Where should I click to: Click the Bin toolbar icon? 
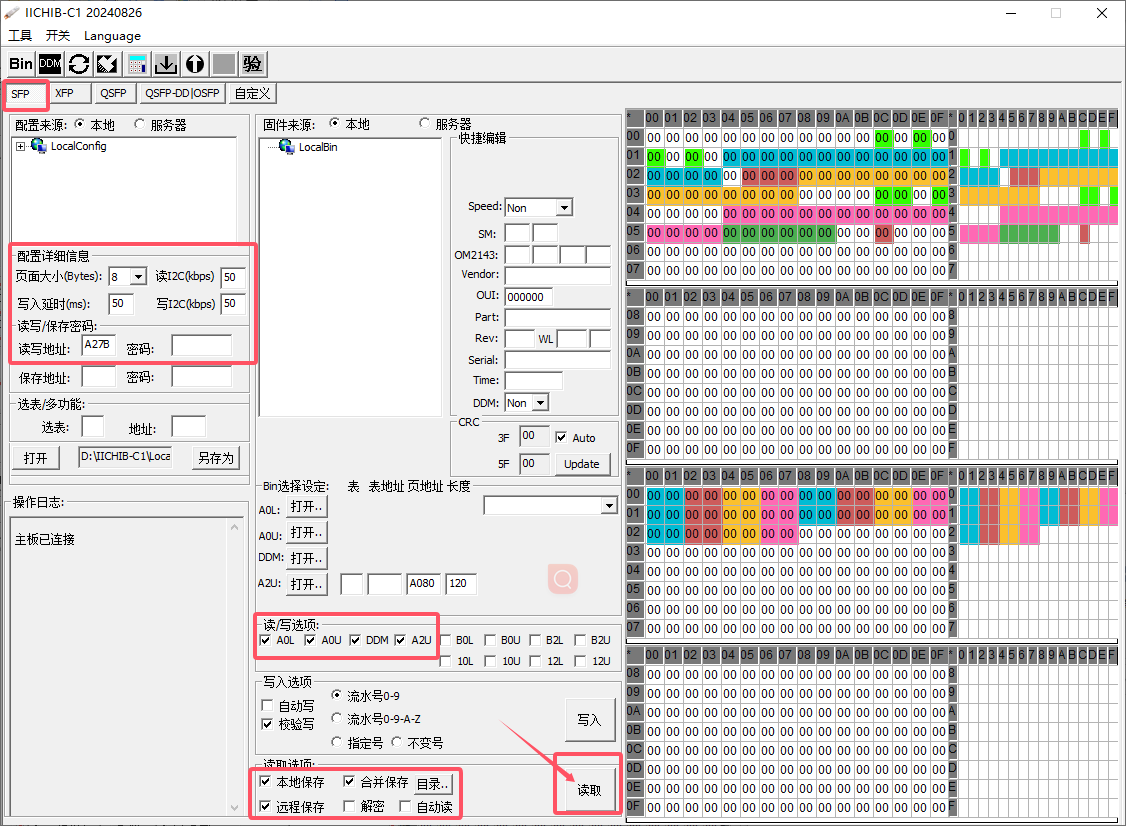click(x=21, y=64)
